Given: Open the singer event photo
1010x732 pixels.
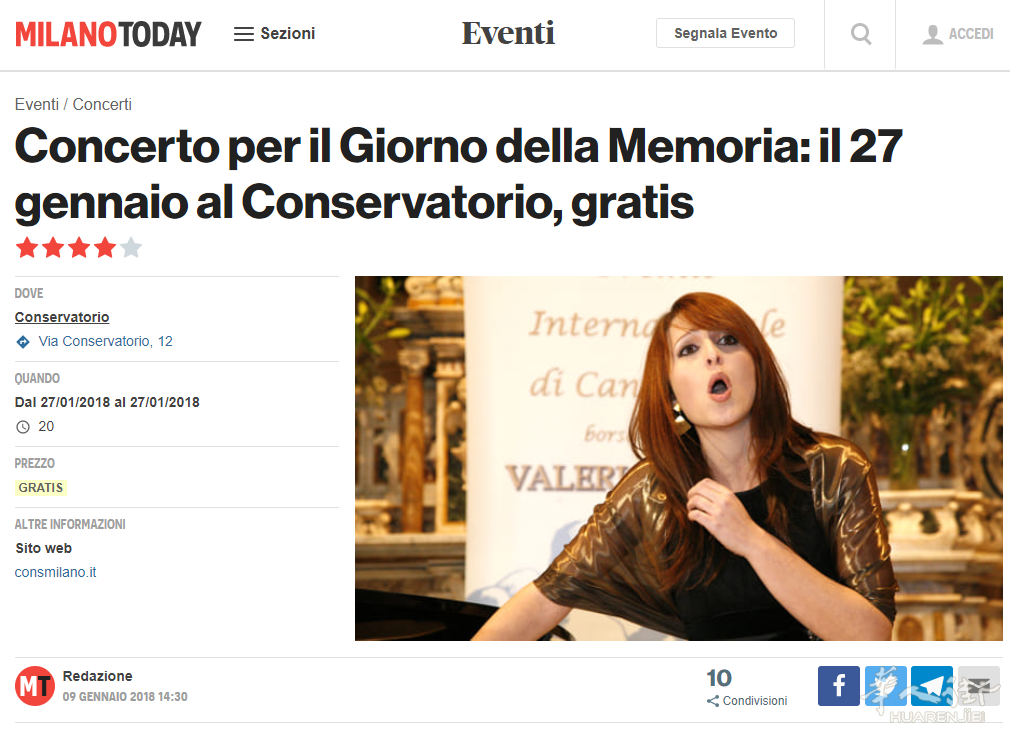Looking at the screenshot, I should pos(678,458).
